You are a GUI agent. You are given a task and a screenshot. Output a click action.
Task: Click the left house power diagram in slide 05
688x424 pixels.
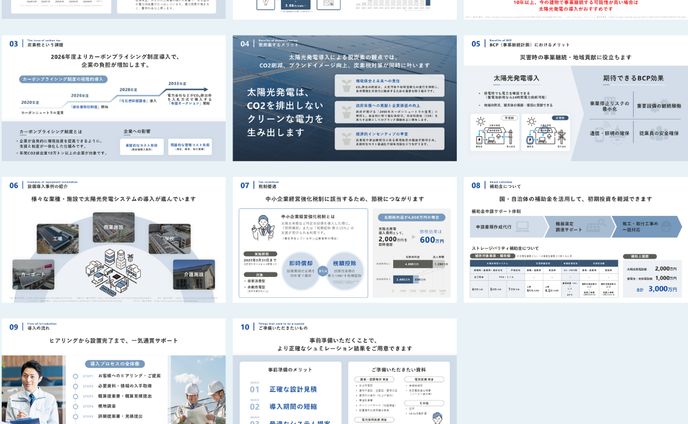point(494,133)
